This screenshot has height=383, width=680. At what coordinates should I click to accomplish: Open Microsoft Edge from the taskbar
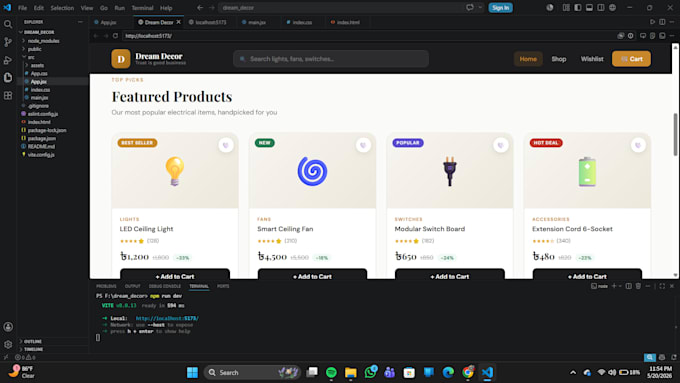coord(448,373)
